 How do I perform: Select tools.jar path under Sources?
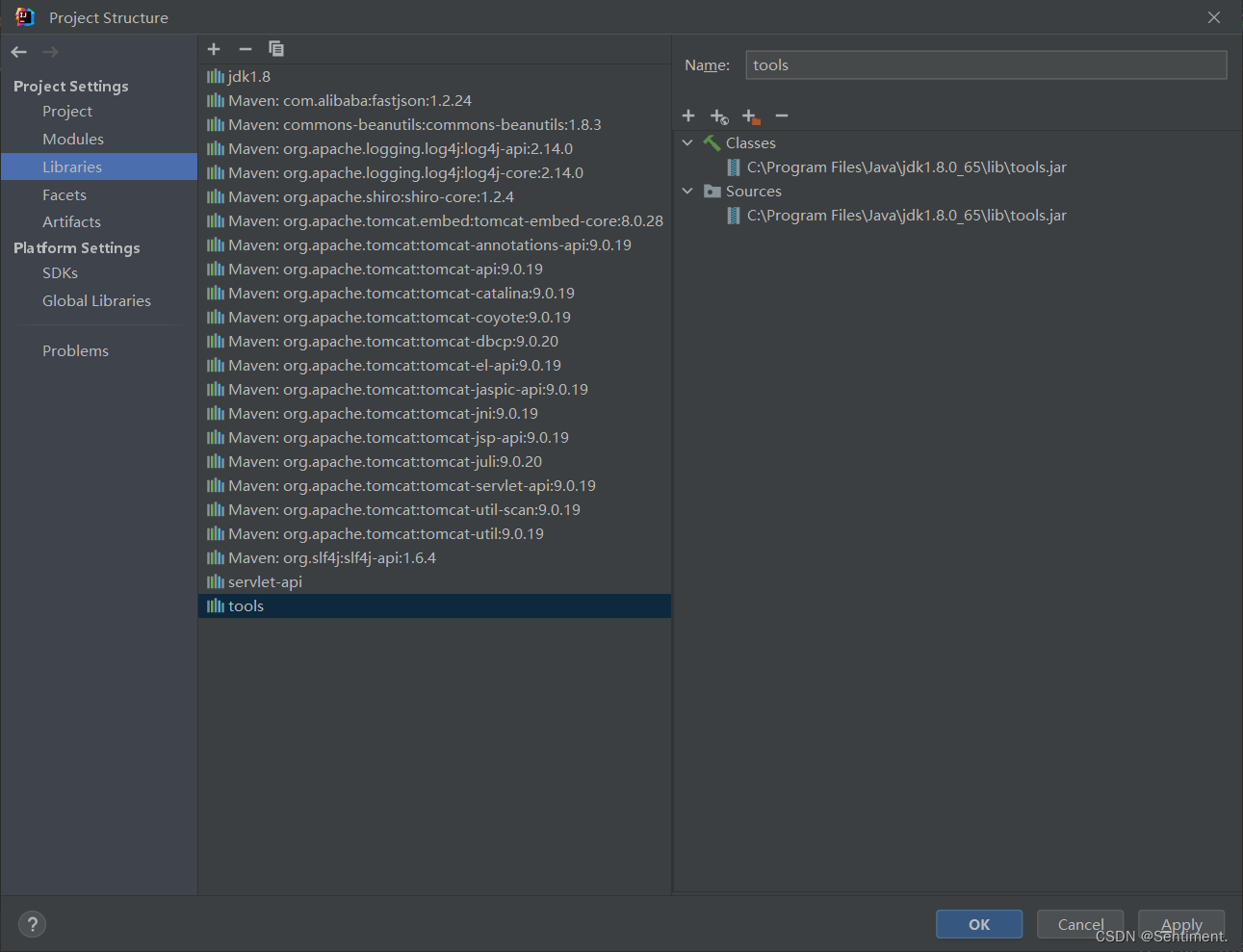tap(906, 216)
